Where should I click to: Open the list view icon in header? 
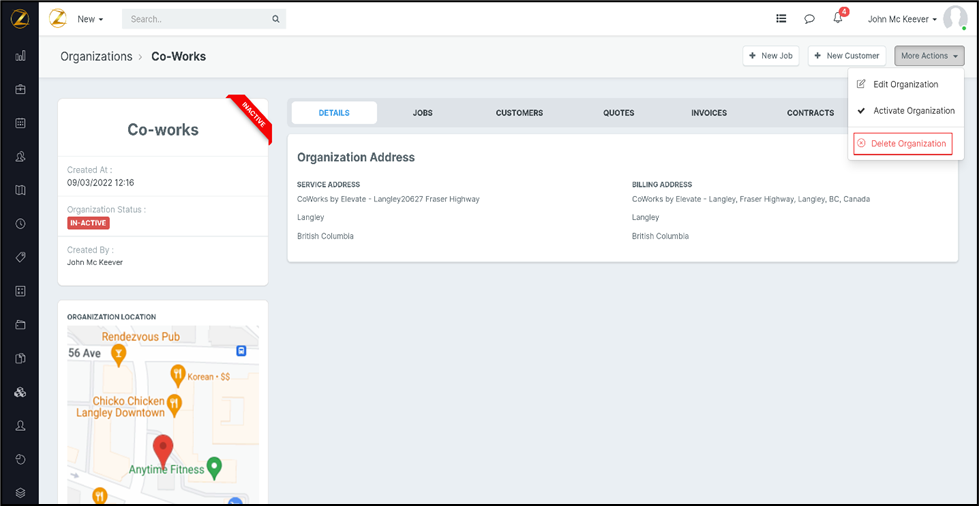pyautogui.click(x=781, y=19)
